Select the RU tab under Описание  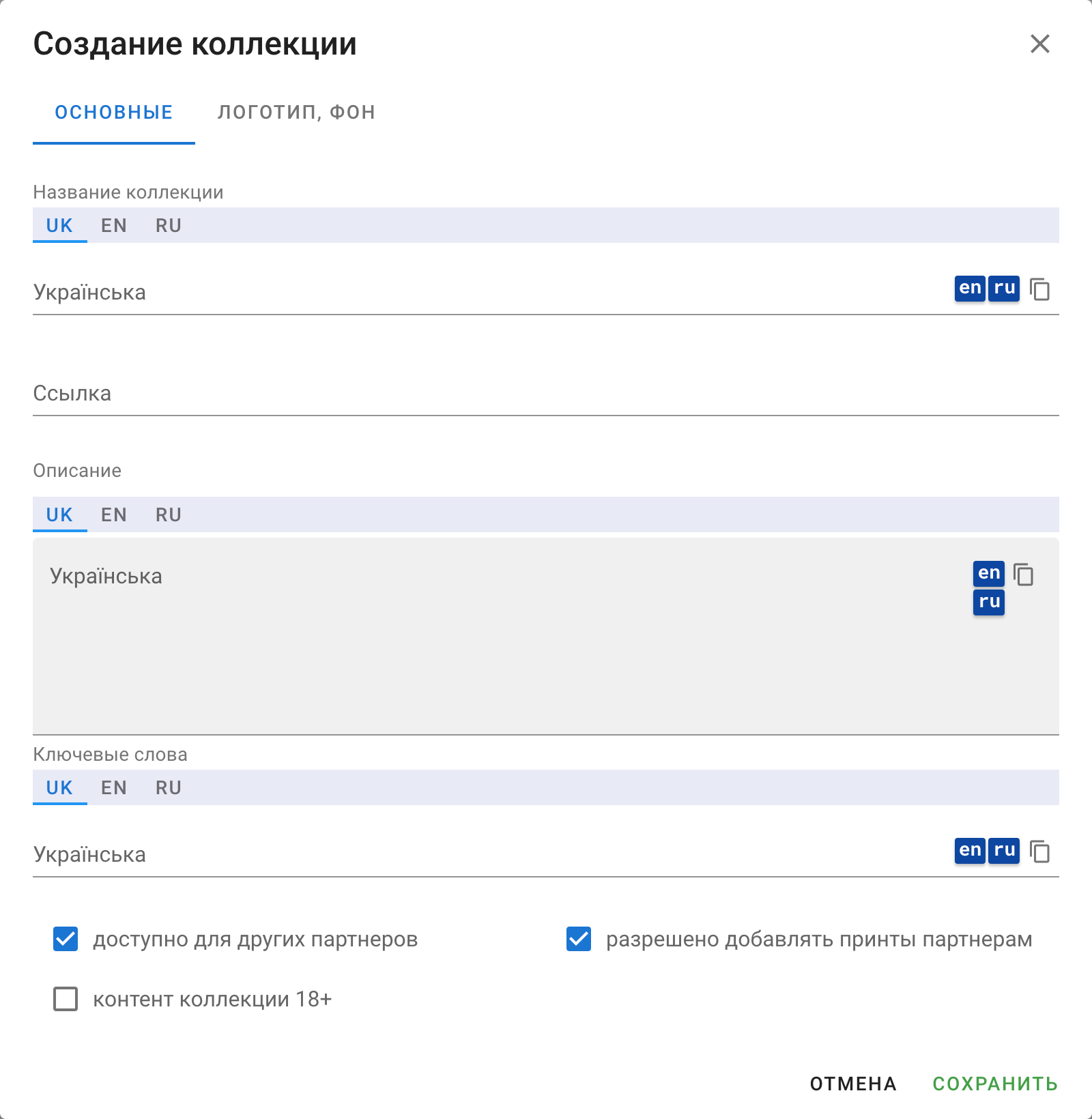(x=169, y=515)
